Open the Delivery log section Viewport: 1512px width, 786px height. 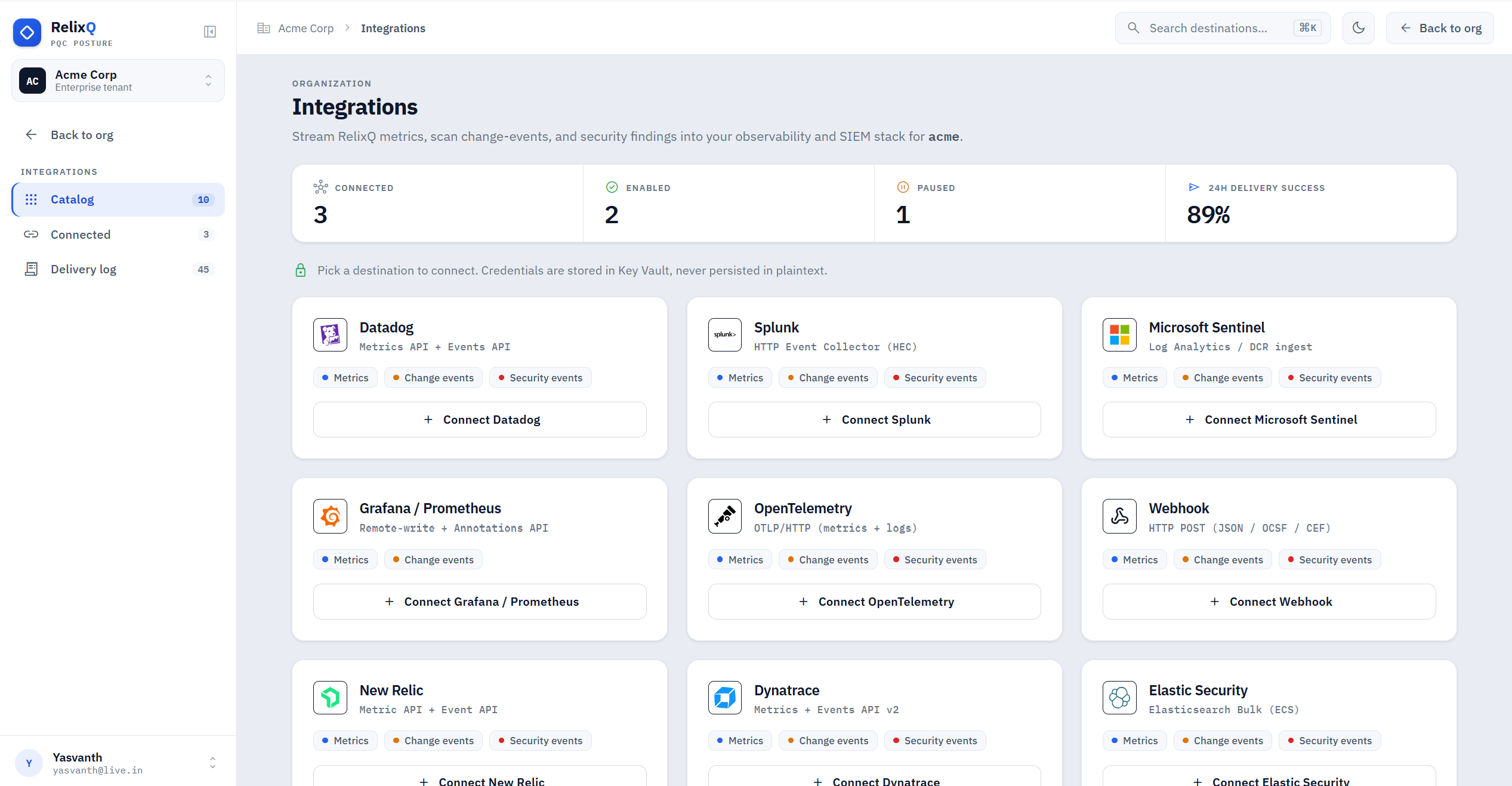tap(118, 269)
